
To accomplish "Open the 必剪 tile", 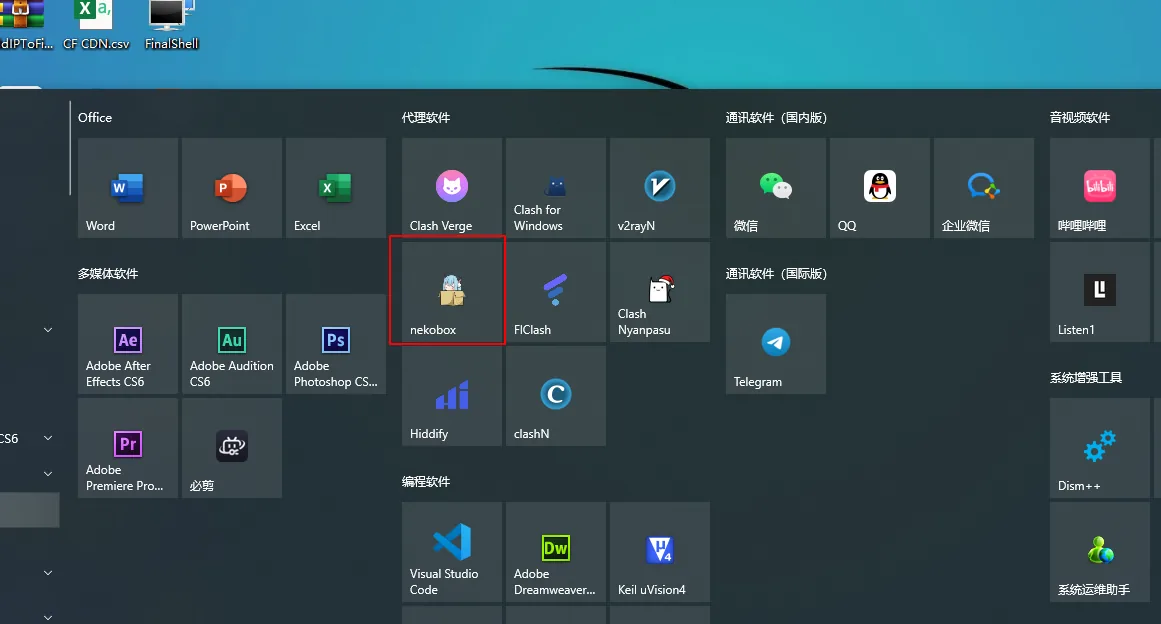I will coord(232,448).
